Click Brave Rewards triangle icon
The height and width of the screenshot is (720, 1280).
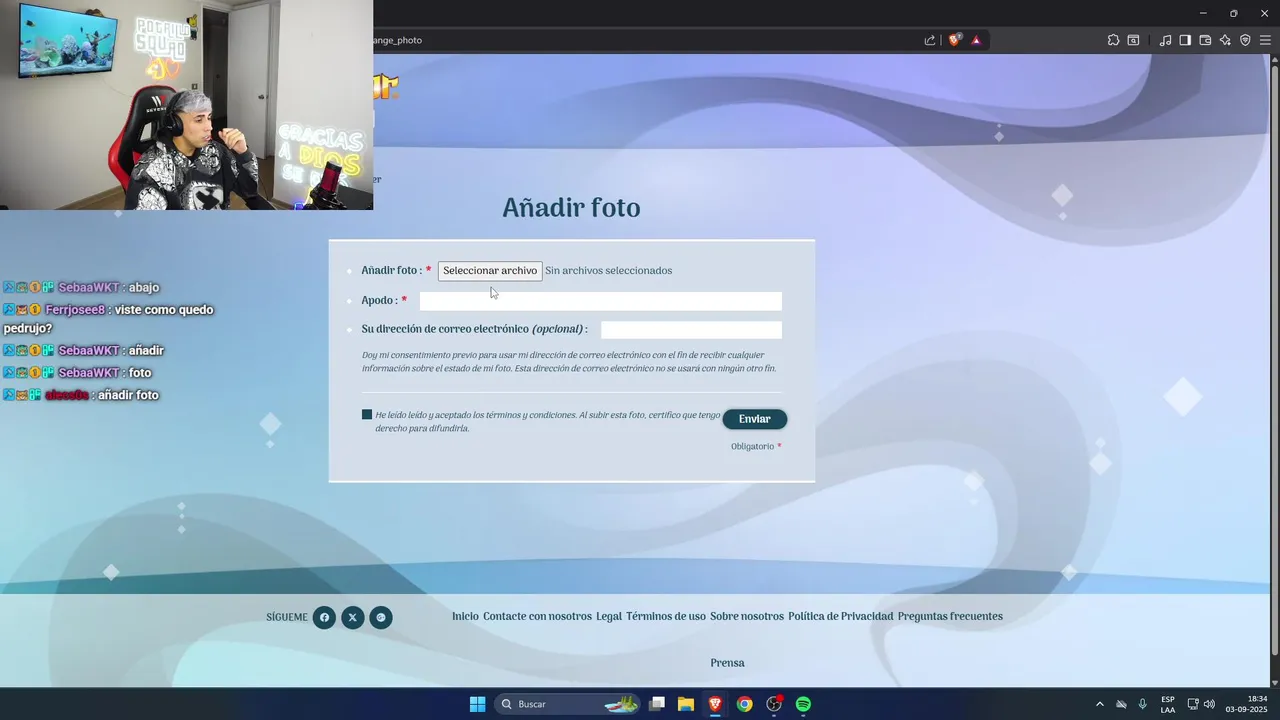pos(976,40)
